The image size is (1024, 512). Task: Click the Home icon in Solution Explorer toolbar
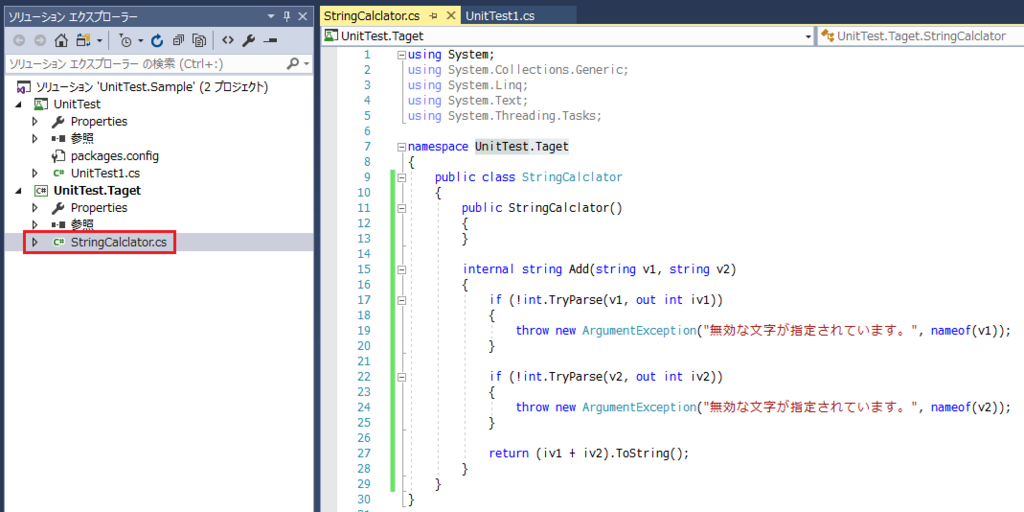pos(61,40)
